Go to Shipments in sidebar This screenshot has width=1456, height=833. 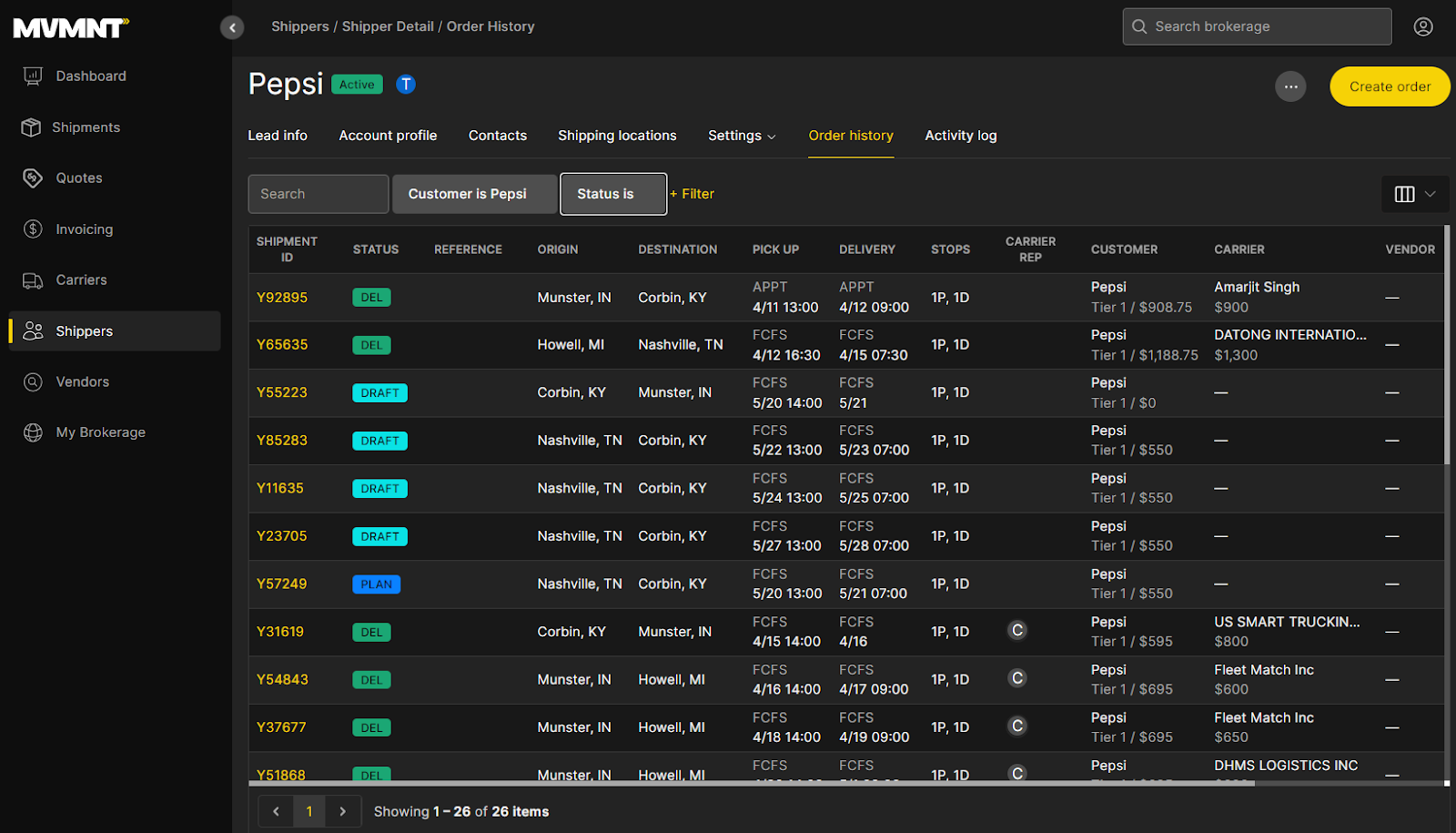click(x=86, y=127)
